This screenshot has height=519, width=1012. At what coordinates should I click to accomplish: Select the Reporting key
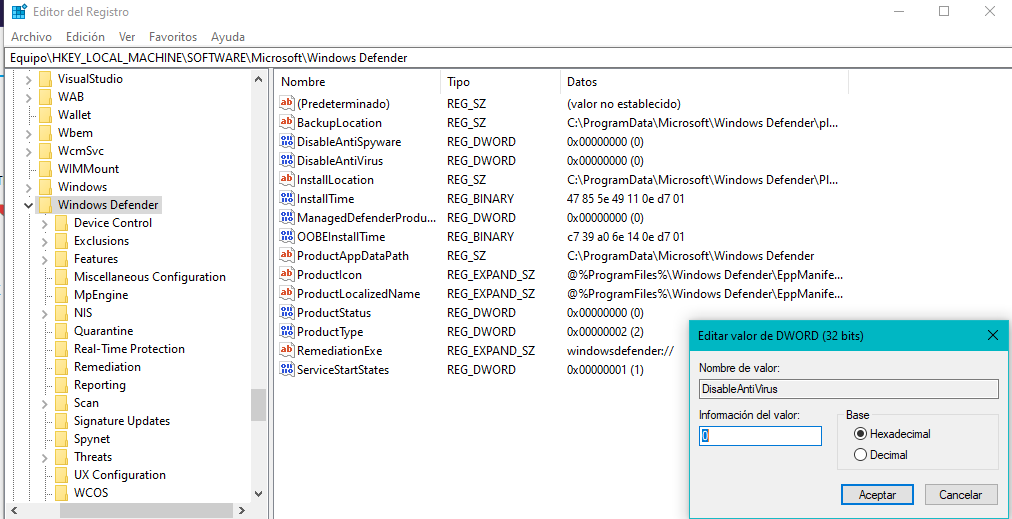[100, 385]
